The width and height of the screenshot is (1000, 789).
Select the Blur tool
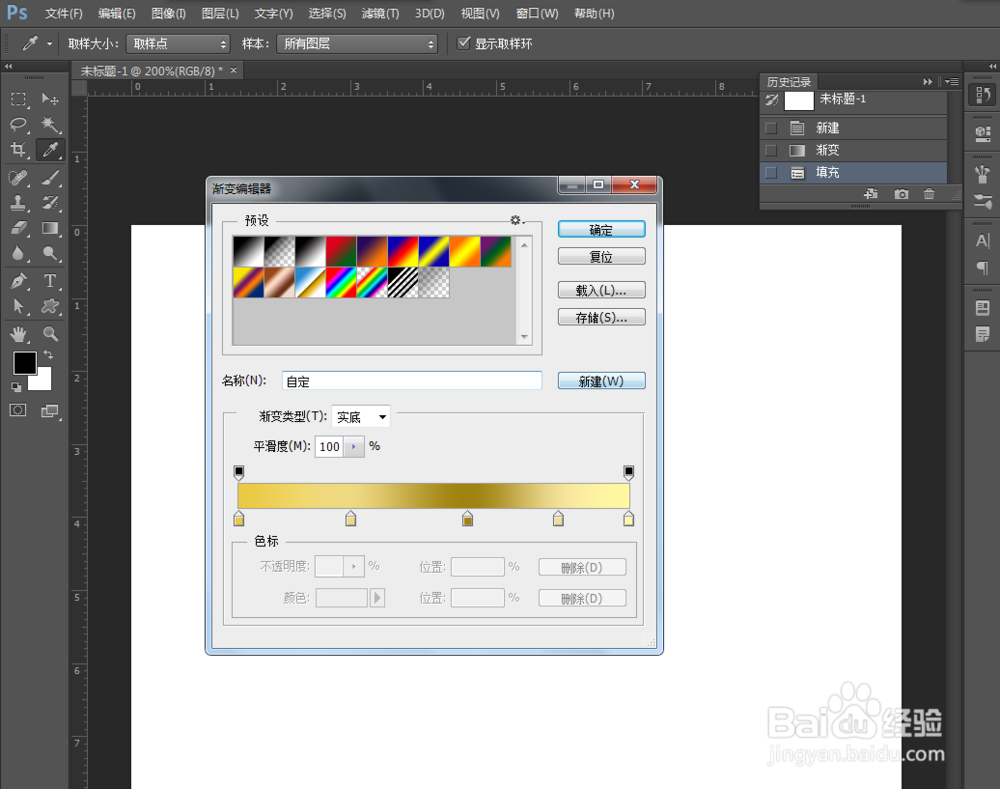point(18,253)
